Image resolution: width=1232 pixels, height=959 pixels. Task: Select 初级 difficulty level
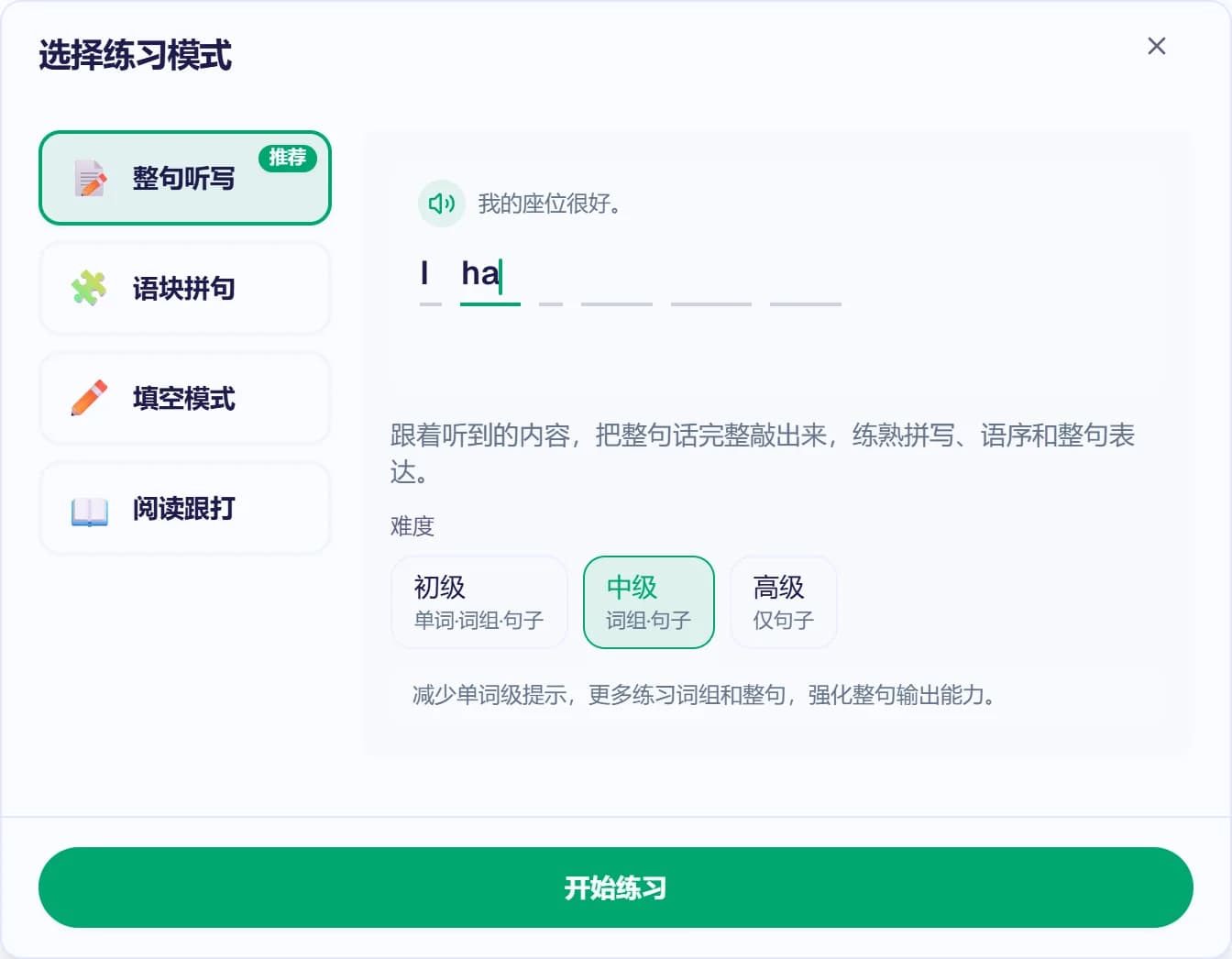coord(479,602)
